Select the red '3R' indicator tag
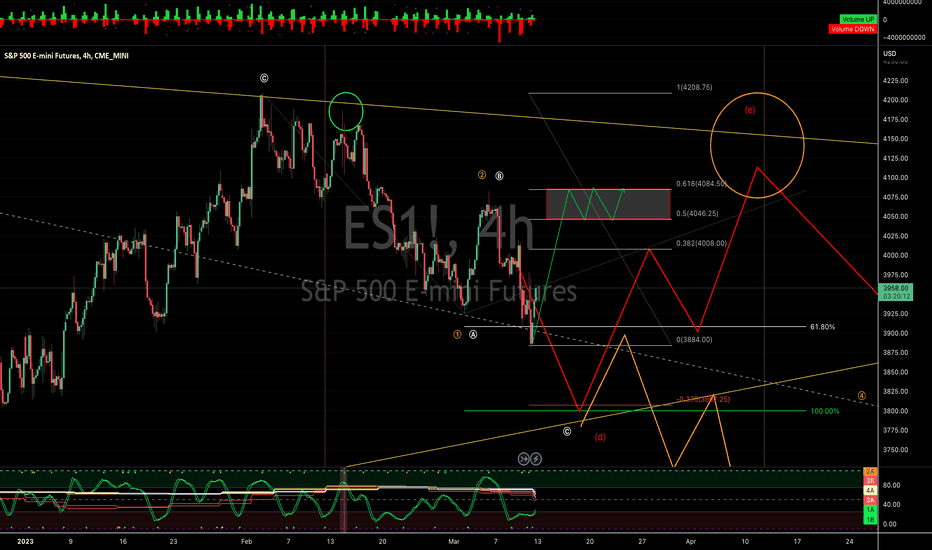The width and height of the screenshot is (932, 550). click(870, 480)
